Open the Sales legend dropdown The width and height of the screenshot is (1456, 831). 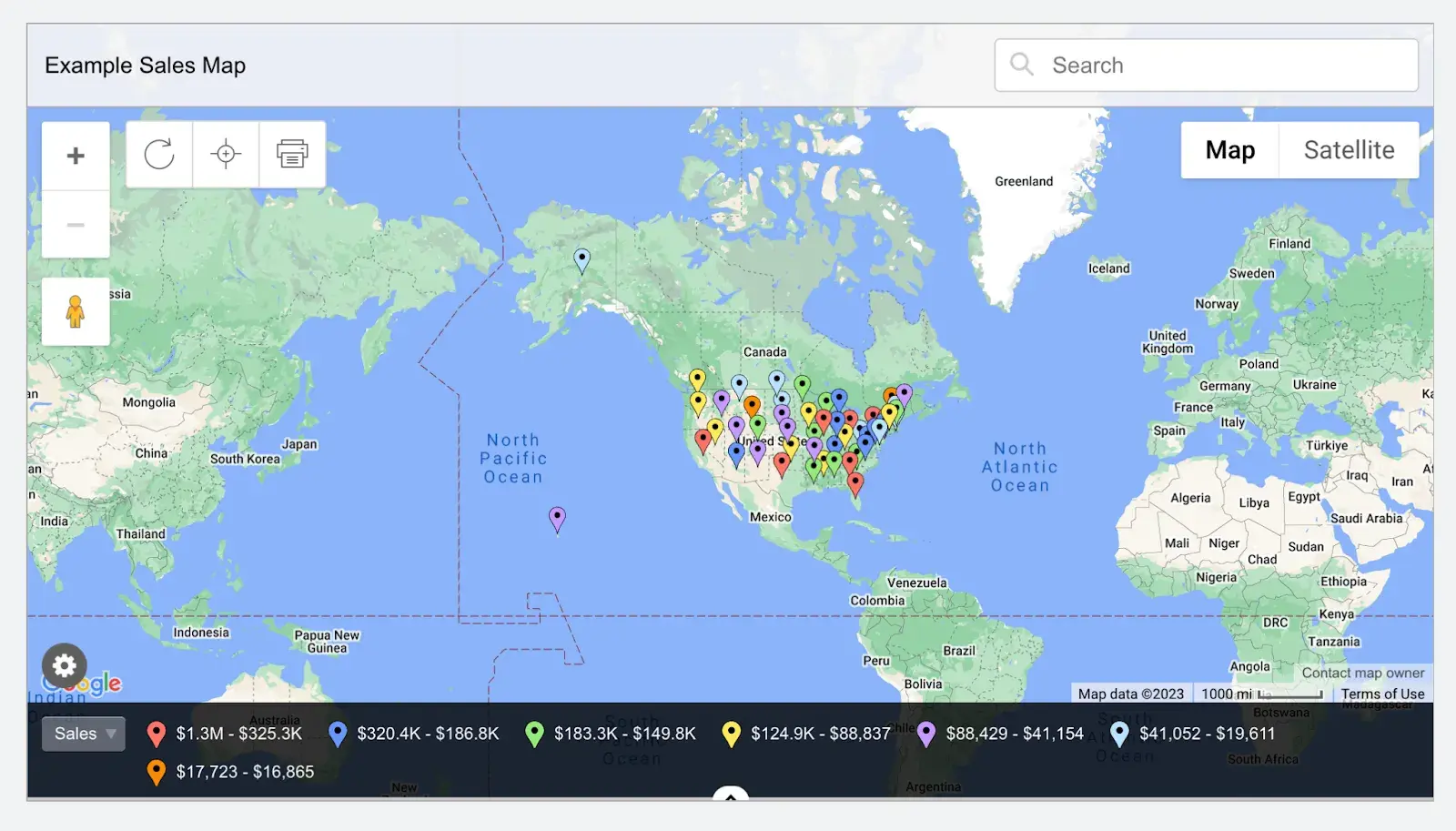83,734
